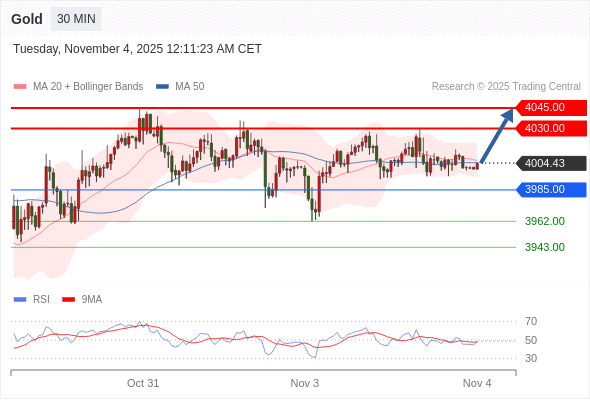
Task: Click the Oct 31 date axis label
Action: tap(143, 383)
